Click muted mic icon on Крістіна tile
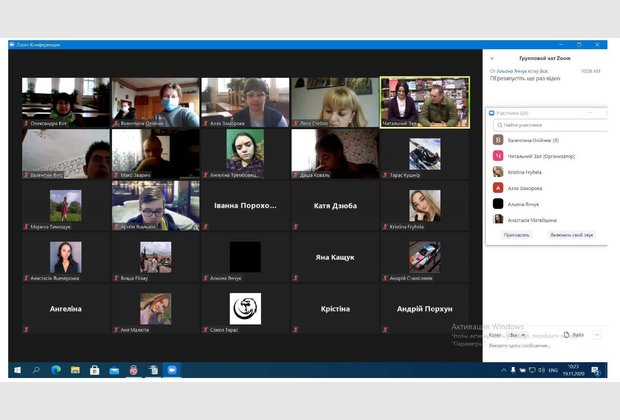This screenshot has width=620, height=420. click(x=296, y=329)
